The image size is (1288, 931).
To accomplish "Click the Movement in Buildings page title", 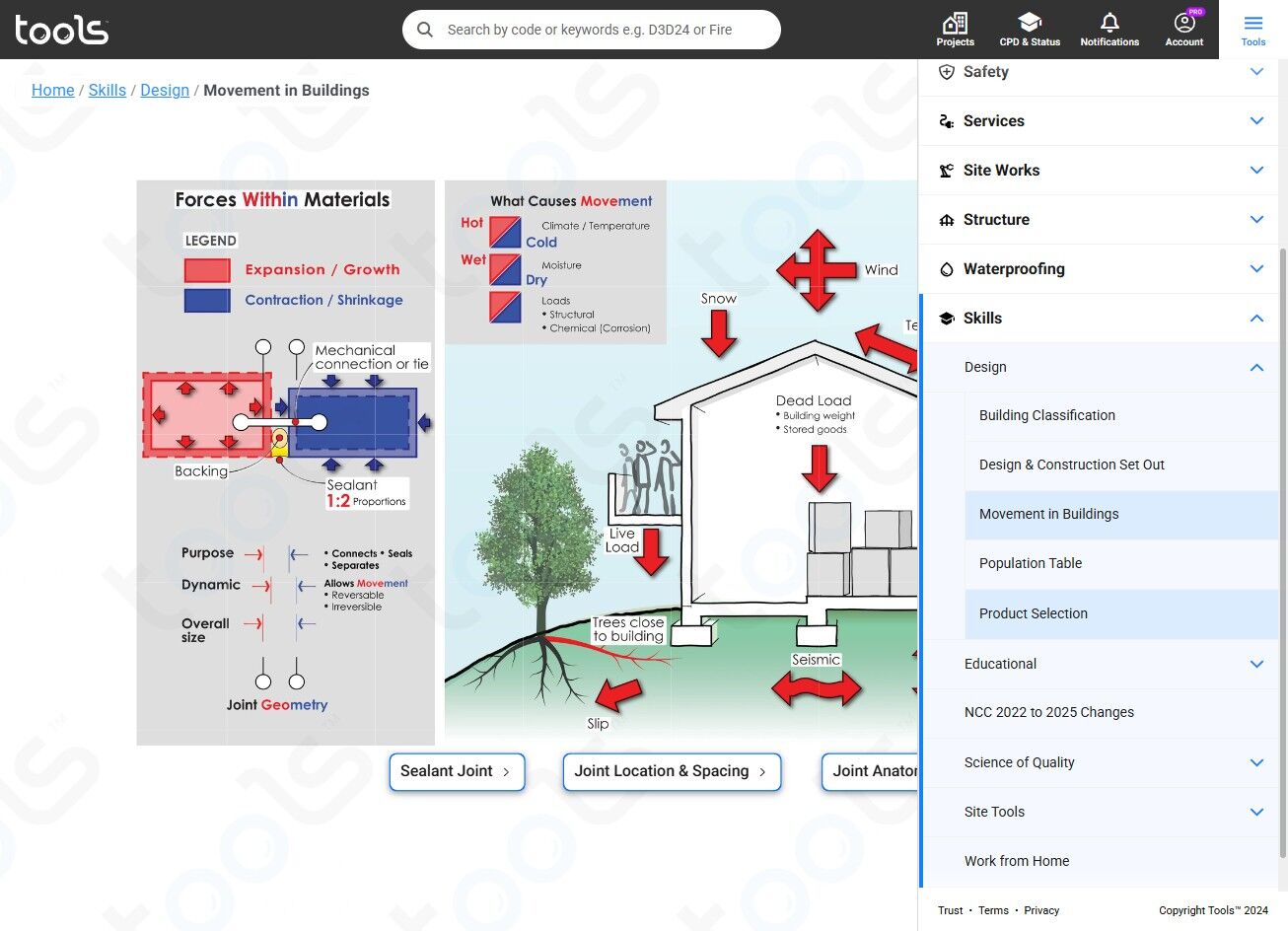I will tap(286, 90).
